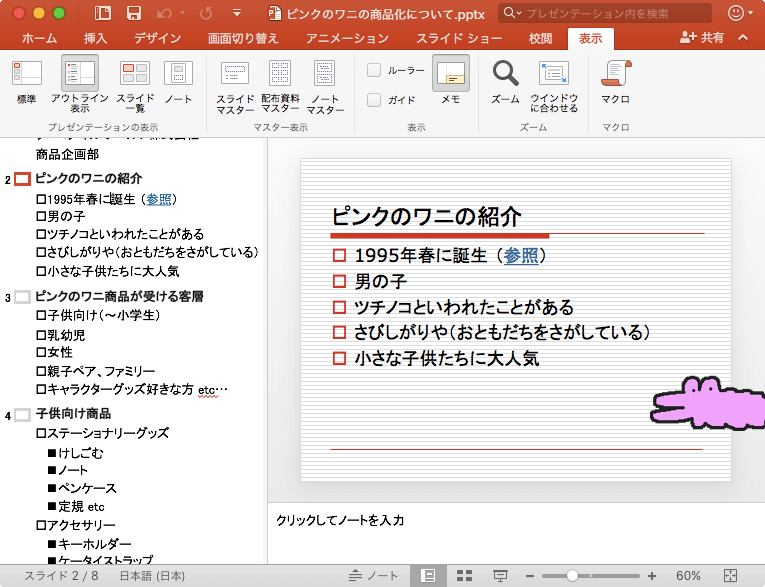765x587 pixels.
Task: Select アウトライン表示 view button
Action: [x=80, y=84]
